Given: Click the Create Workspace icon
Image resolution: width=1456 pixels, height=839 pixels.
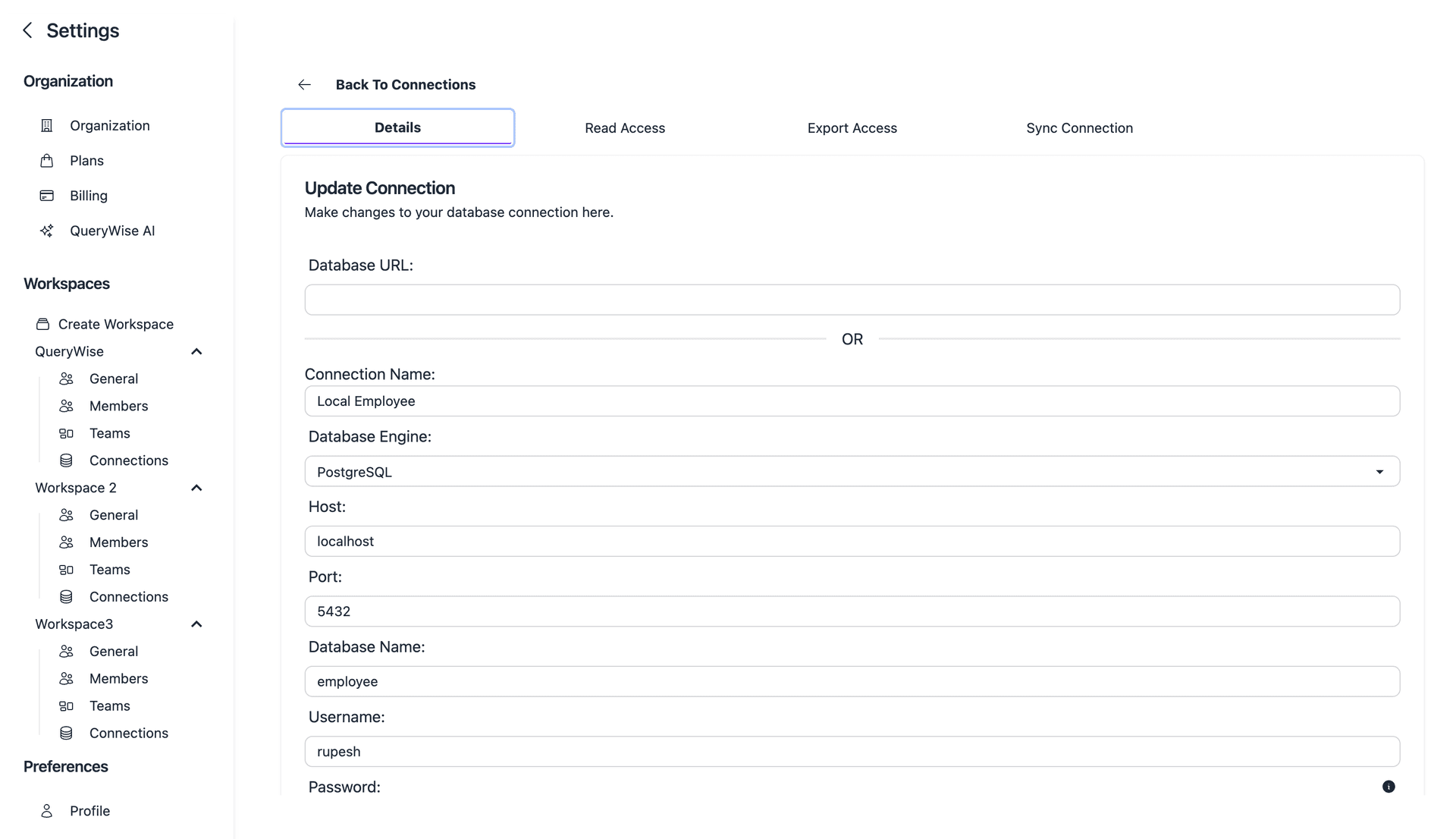Looking at the screenshot, I should point(43,324).
